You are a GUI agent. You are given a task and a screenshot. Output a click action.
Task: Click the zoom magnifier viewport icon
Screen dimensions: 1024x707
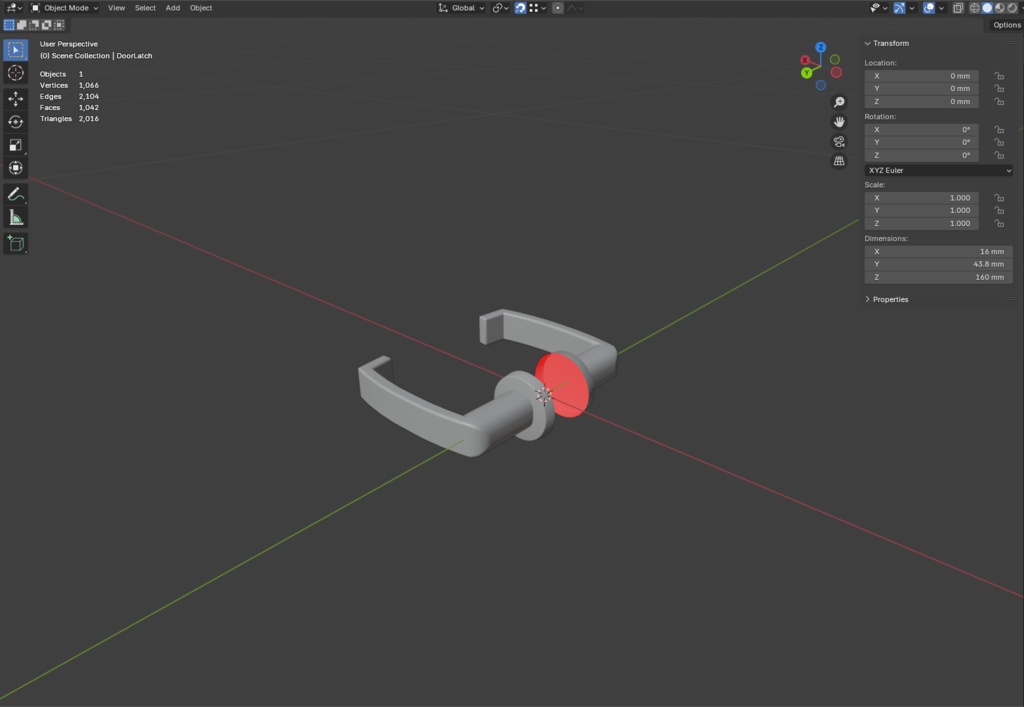(839, 102)
